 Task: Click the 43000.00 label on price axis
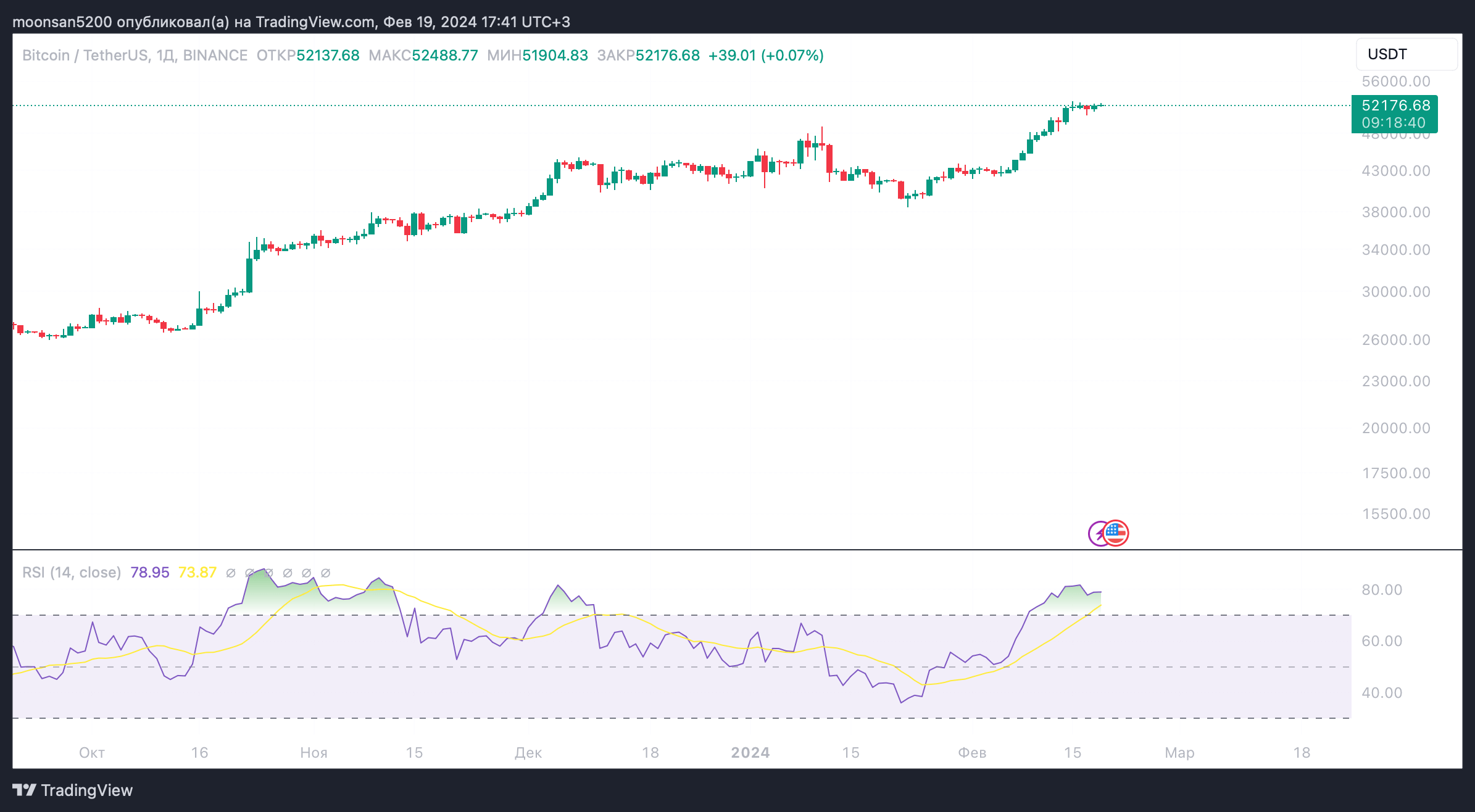(x=1395, y=171)
